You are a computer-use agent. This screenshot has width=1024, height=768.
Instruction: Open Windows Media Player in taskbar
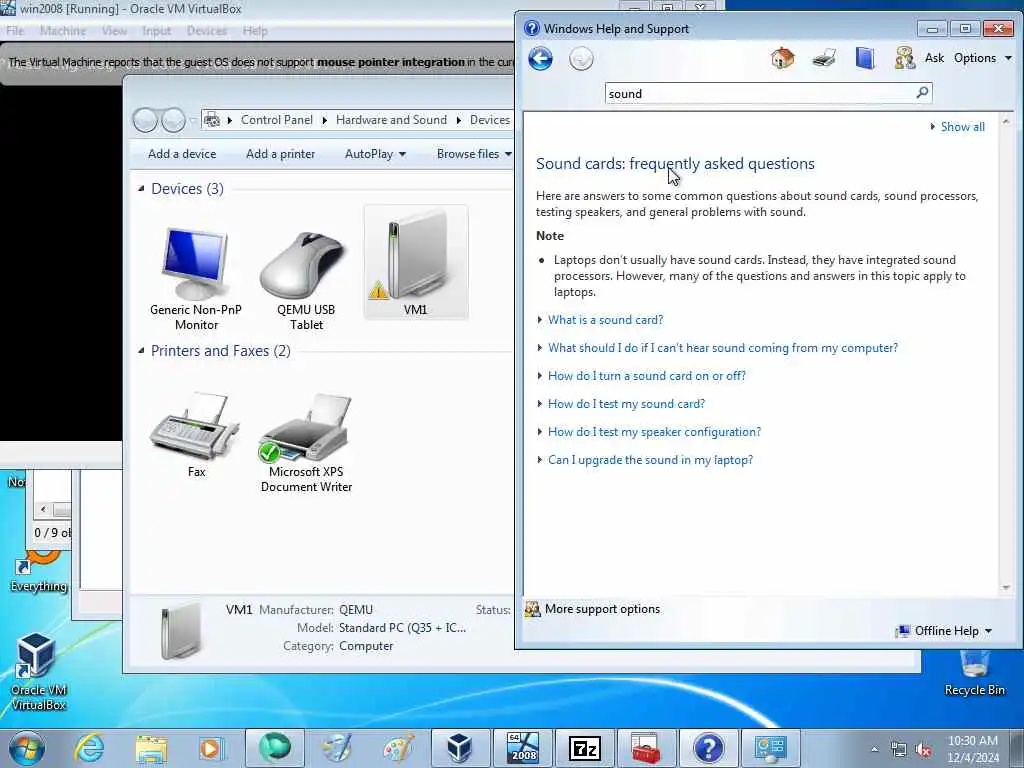pyautogui.click(x=211, y=748)
